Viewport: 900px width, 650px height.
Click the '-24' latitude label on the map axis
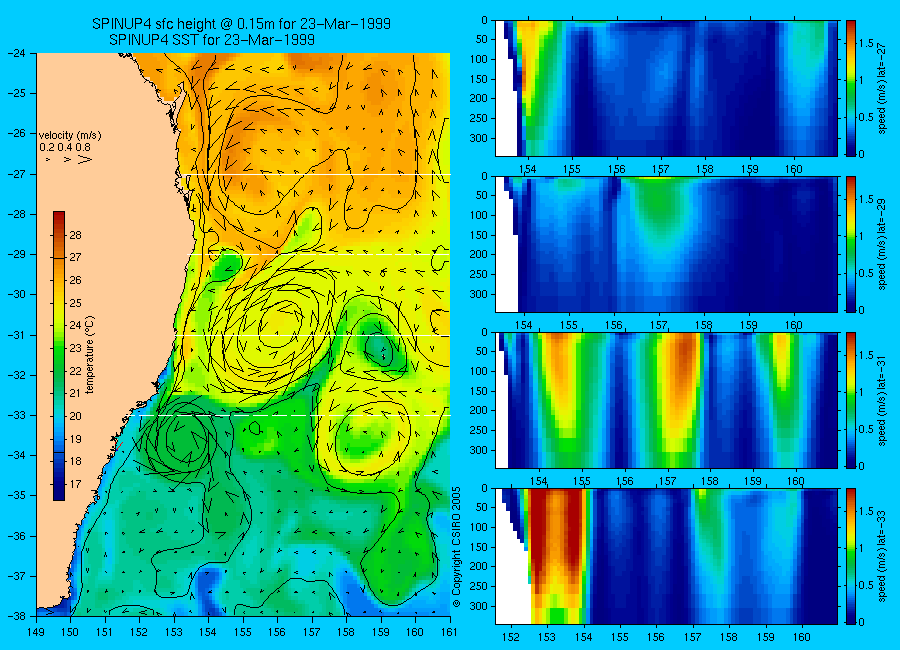tap(16, 53)
